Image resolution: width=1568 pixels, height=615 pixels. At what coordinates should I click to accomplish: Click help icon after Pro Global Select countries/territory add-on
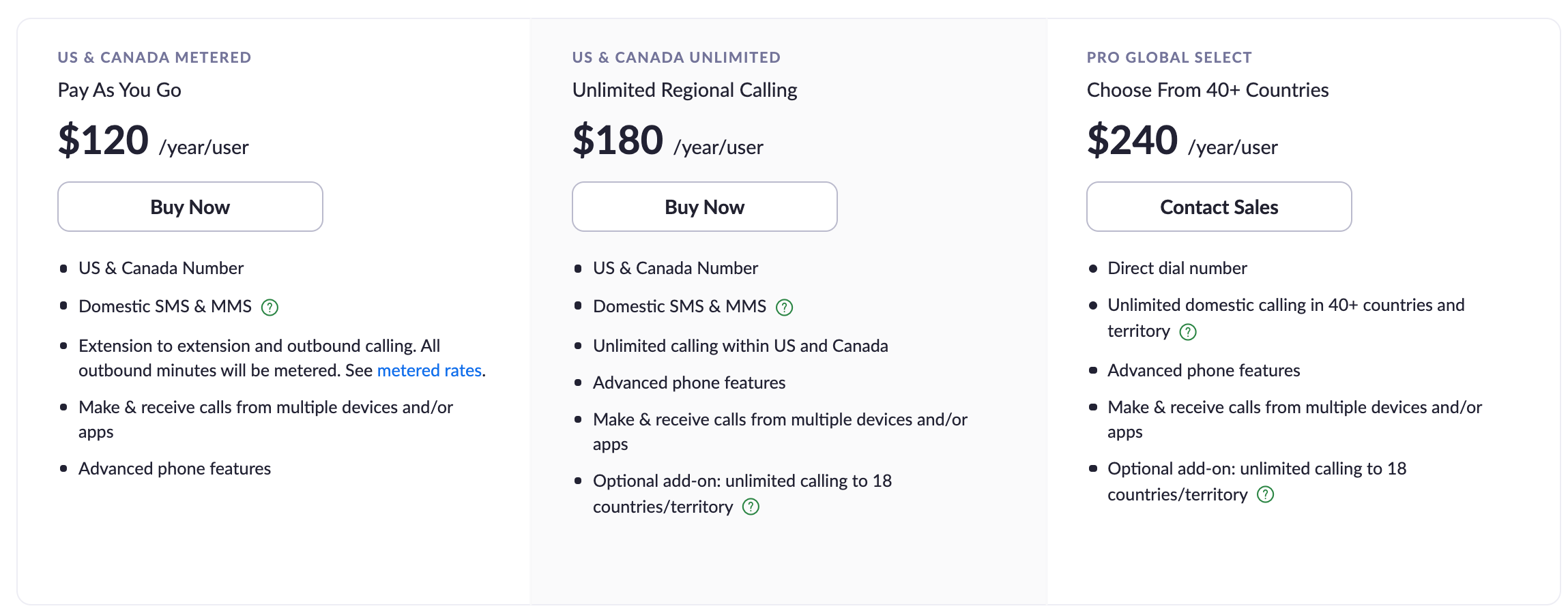coord(1266,494)
